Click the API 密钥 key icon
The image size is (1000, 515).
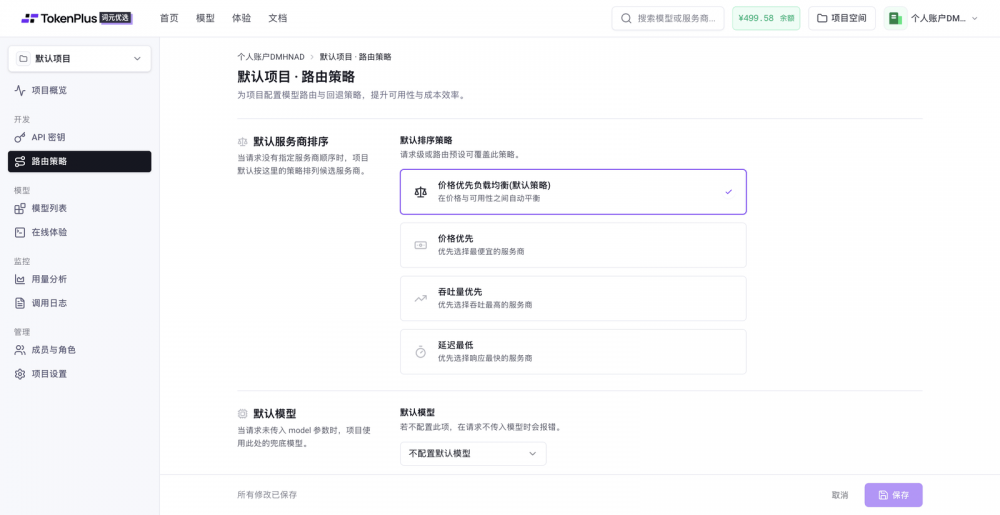pos(20,138)
